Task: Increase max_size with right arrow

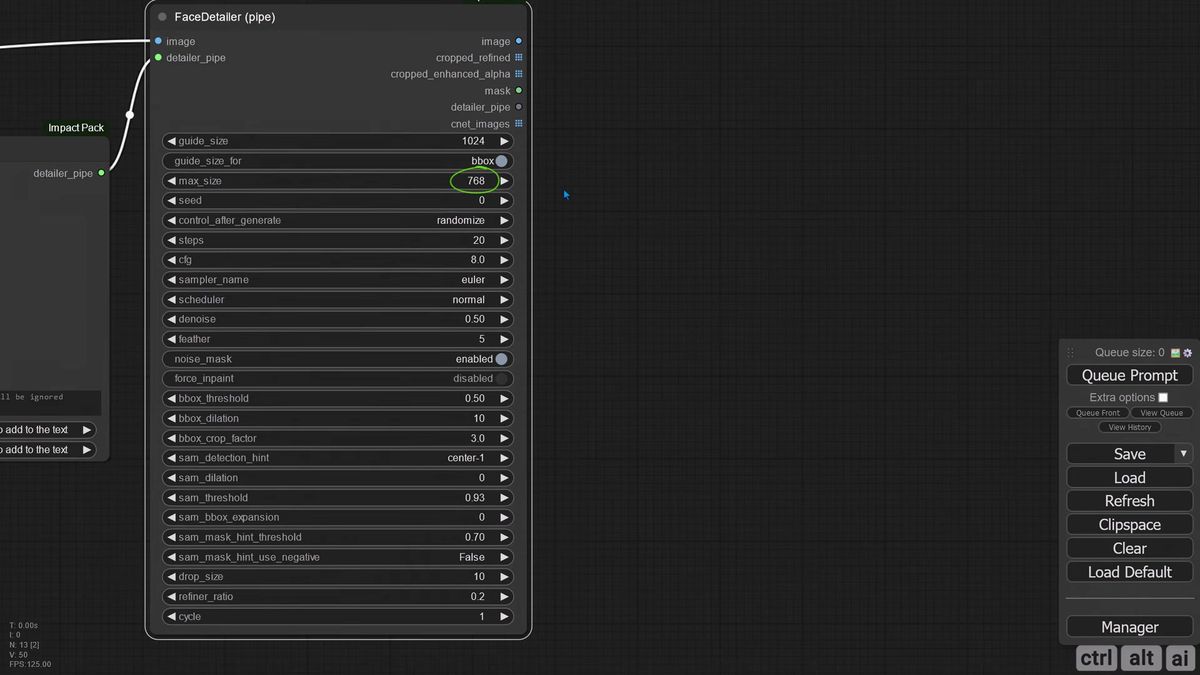Action: (504, 181)
